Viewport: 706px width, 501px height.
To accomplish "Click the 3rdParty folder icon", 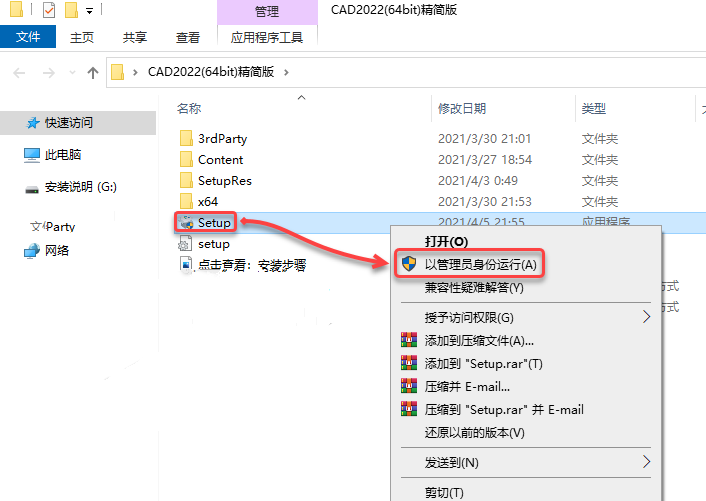I will pos(186,138).
